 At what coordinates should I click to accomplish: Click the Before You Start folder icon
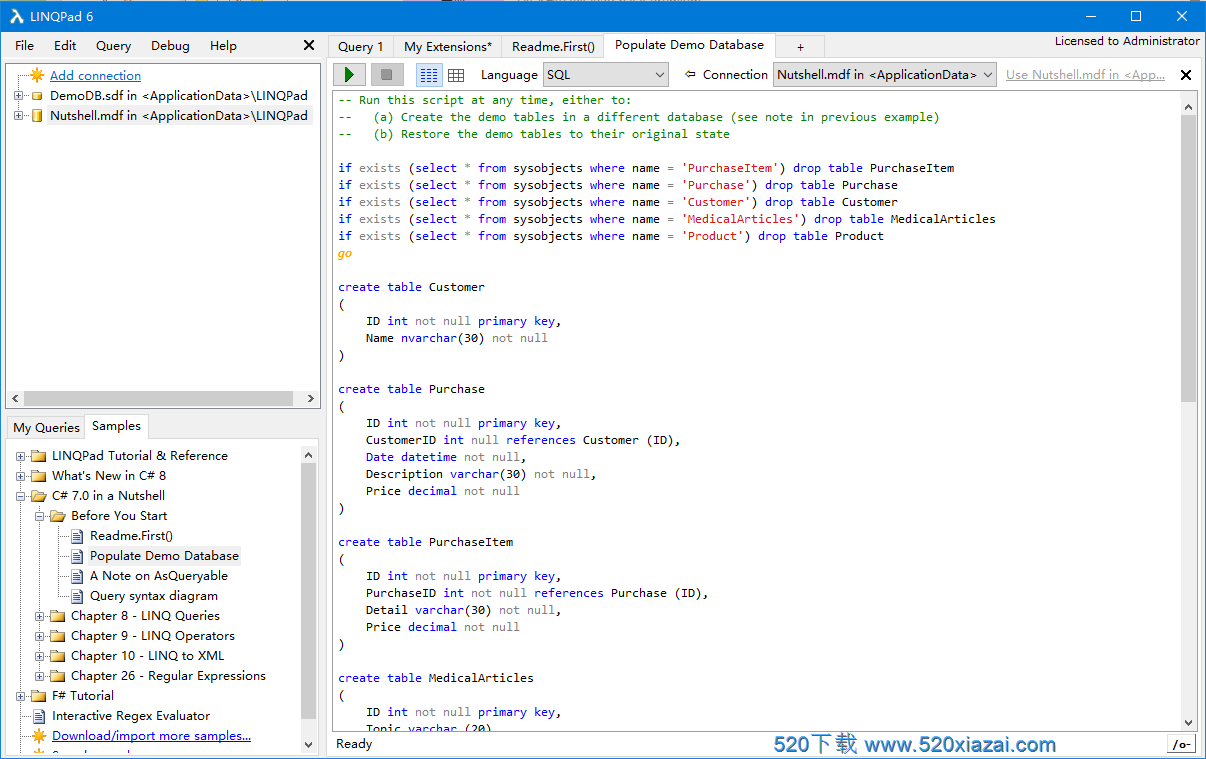pos(58,516)
